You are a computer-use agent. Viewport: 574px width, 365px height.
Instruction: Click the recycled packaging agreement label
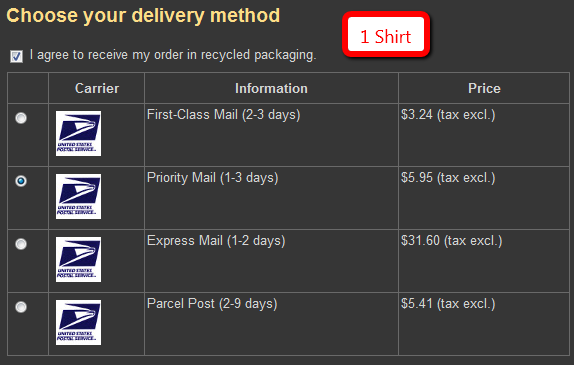(173, 55)
